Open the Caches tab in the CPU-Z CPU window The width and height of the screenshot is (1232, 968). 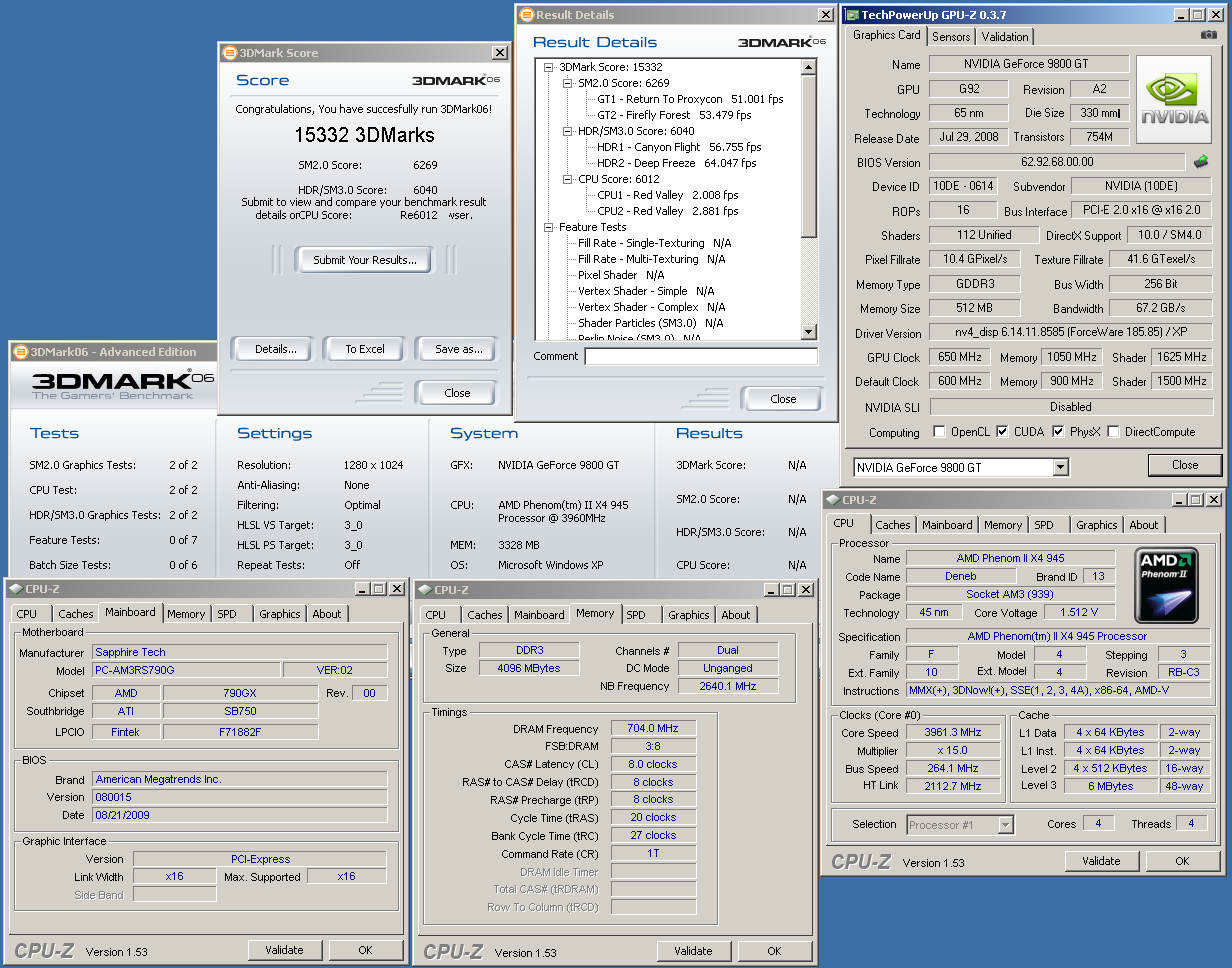click(893, 525)
